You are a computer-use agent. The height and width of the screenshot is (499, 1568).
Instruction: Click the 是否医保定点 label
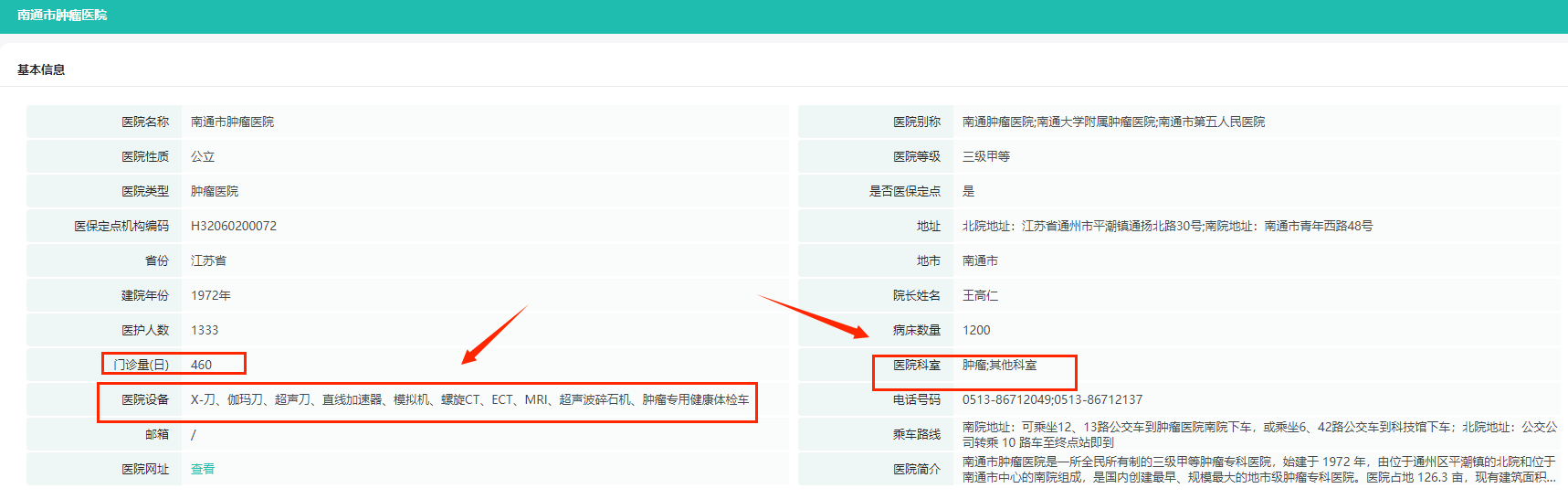coord(905,191)
